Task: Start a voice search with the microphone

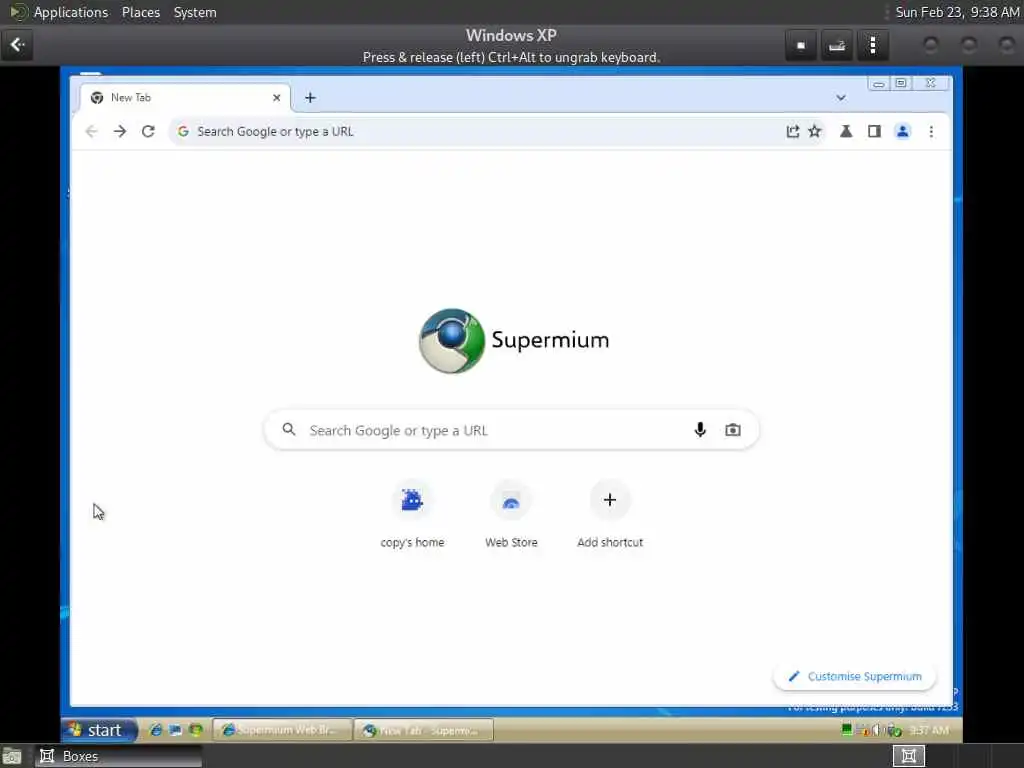Action: 700,430
